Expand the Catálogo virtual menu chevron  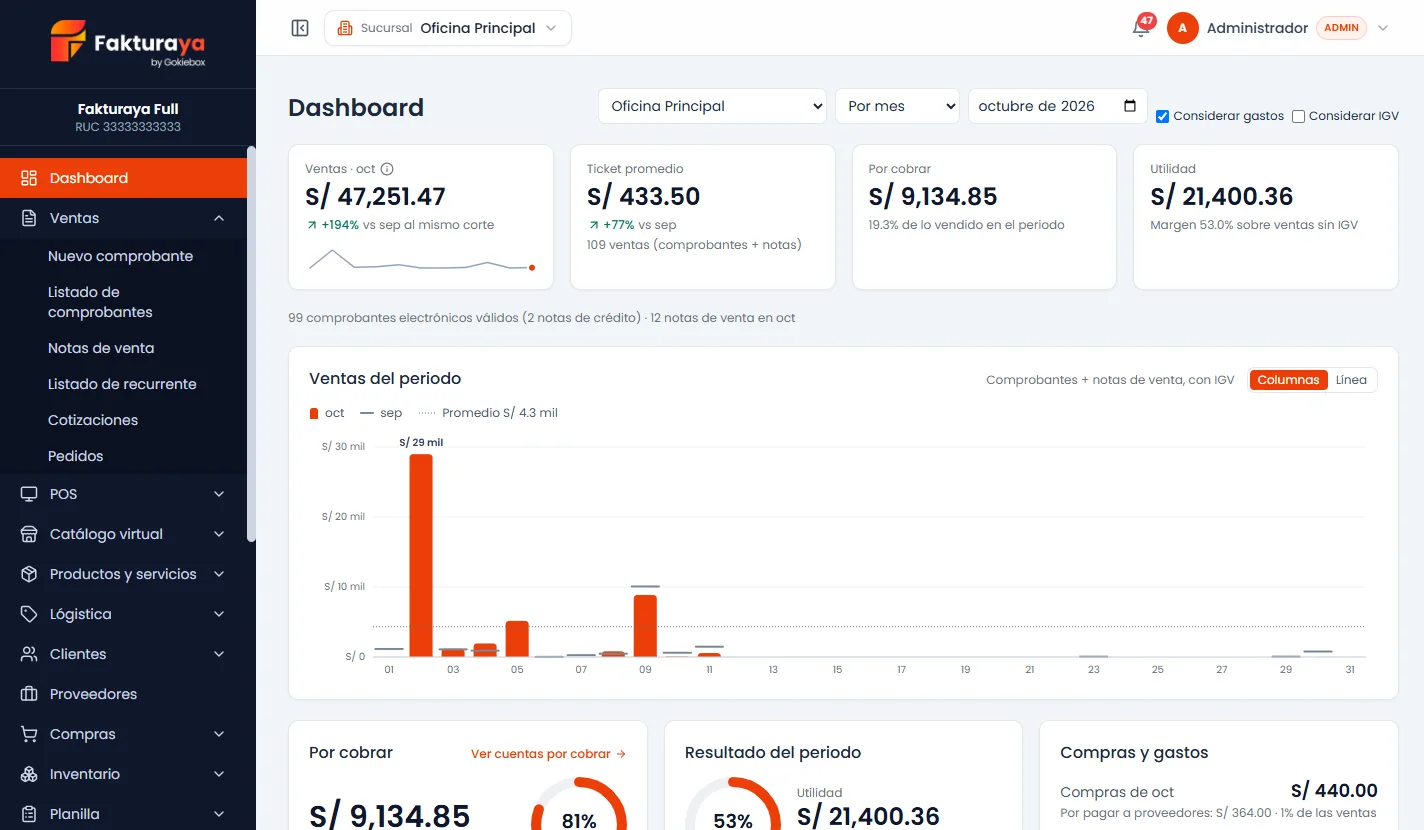pos(219,534)
